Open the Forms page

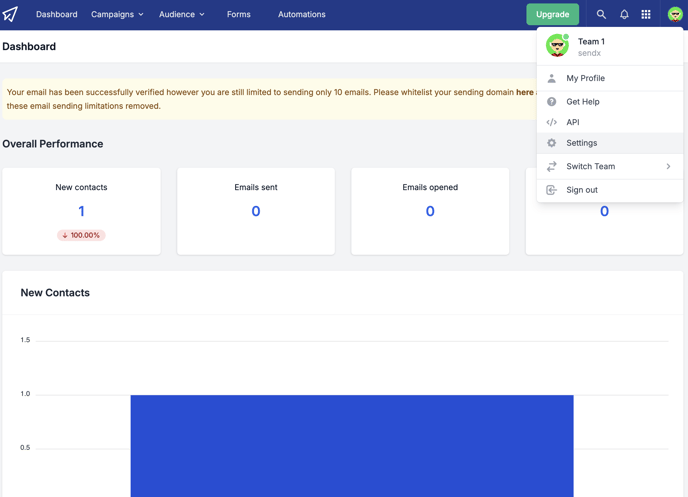pyautogui.click(x=239, y=14)
